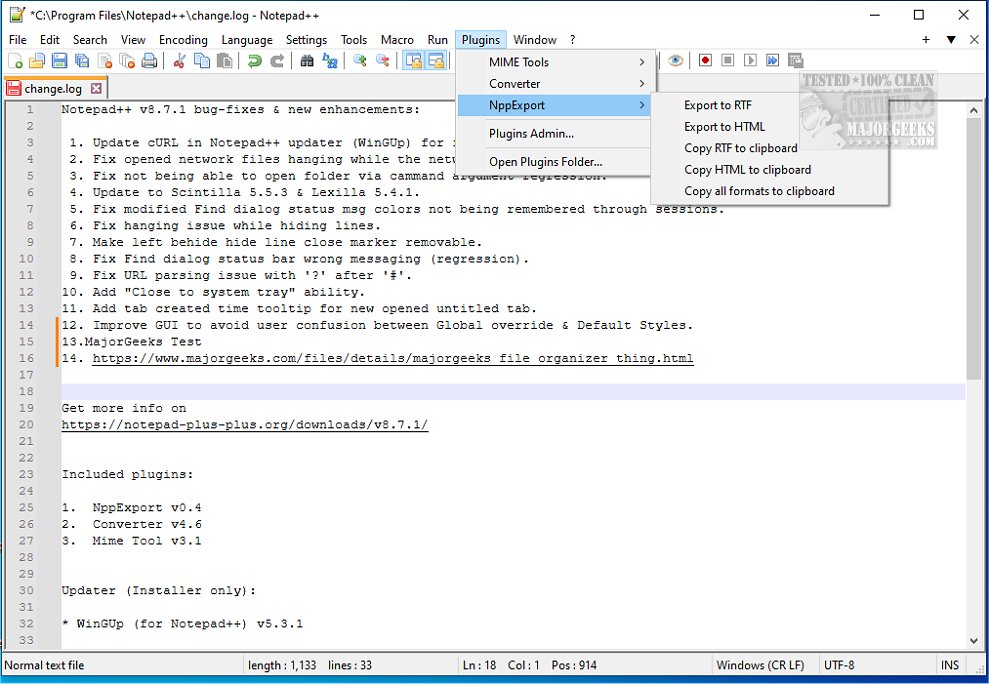Toggle synchronize horizontal scrolling button

click(x=436, y=61)
